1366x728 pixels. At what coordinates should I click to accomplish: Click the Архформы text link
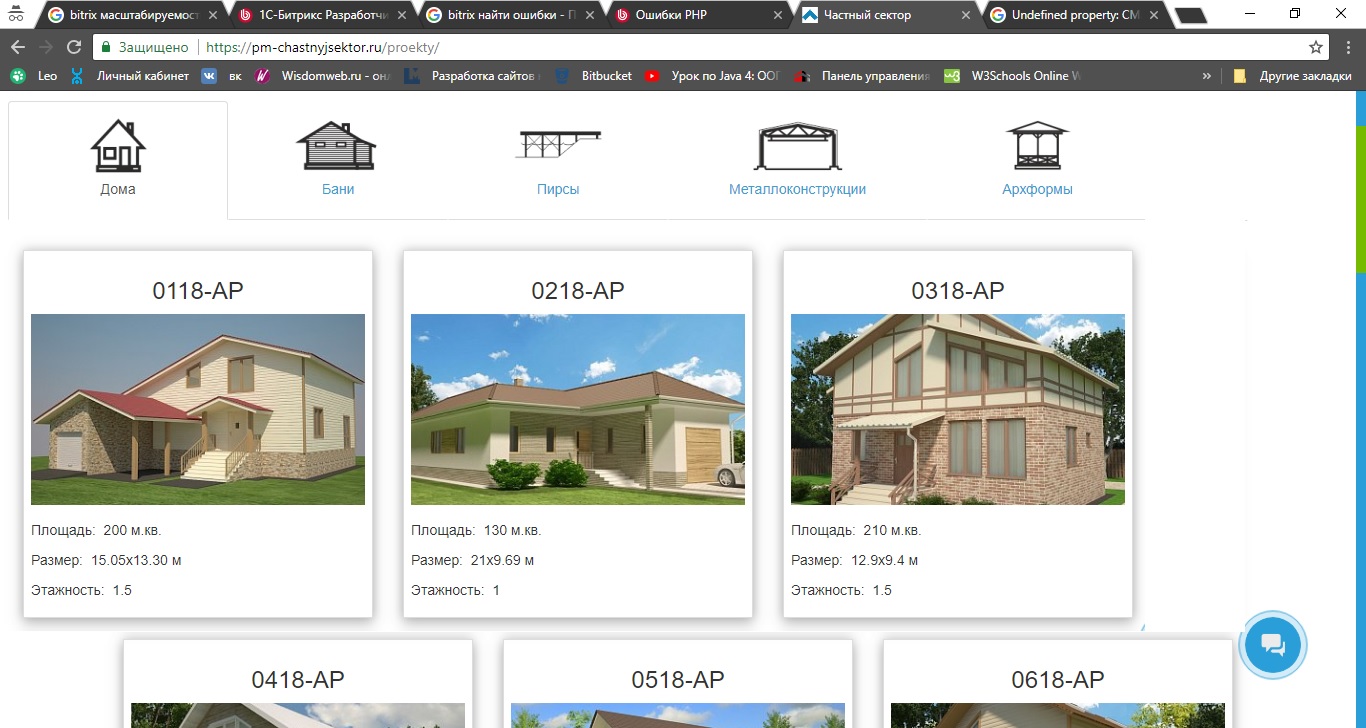(1037, 189)
